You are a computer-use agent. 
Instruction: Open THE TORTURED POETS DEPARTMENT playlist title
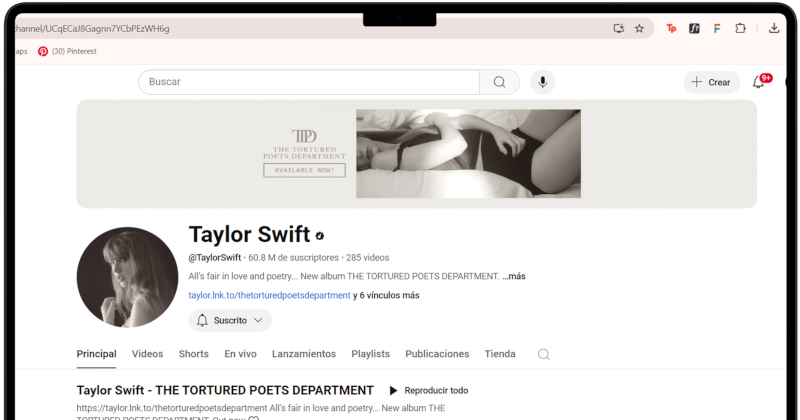coord(225,390)
